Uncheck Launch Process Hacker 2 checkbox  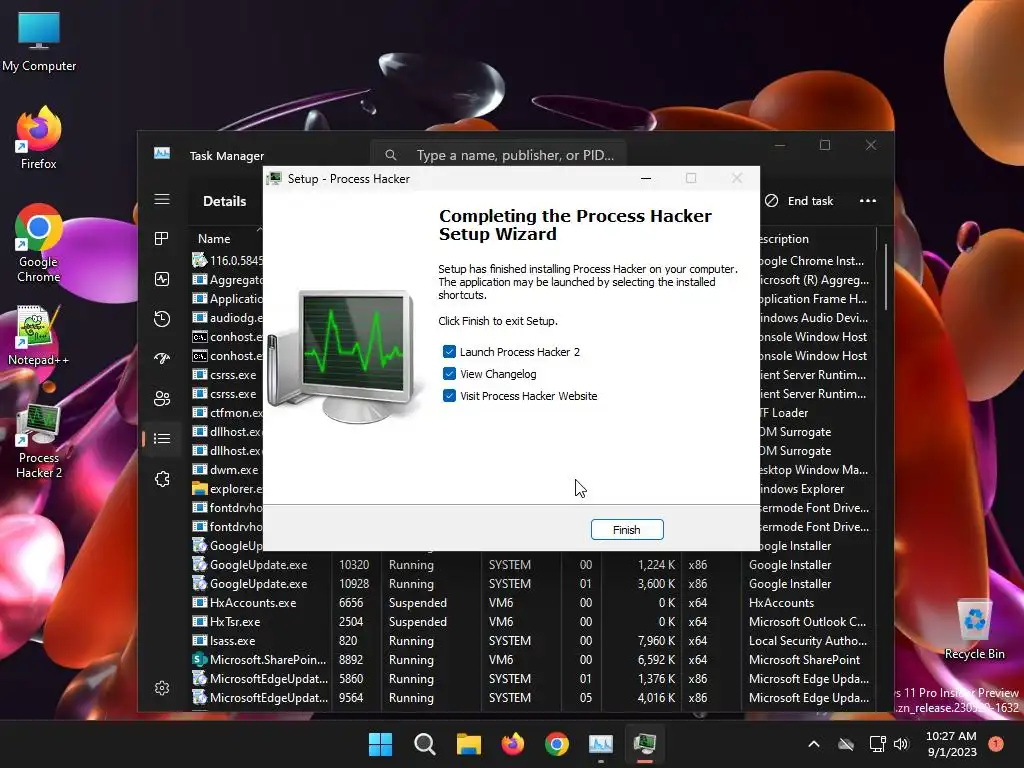449,352
